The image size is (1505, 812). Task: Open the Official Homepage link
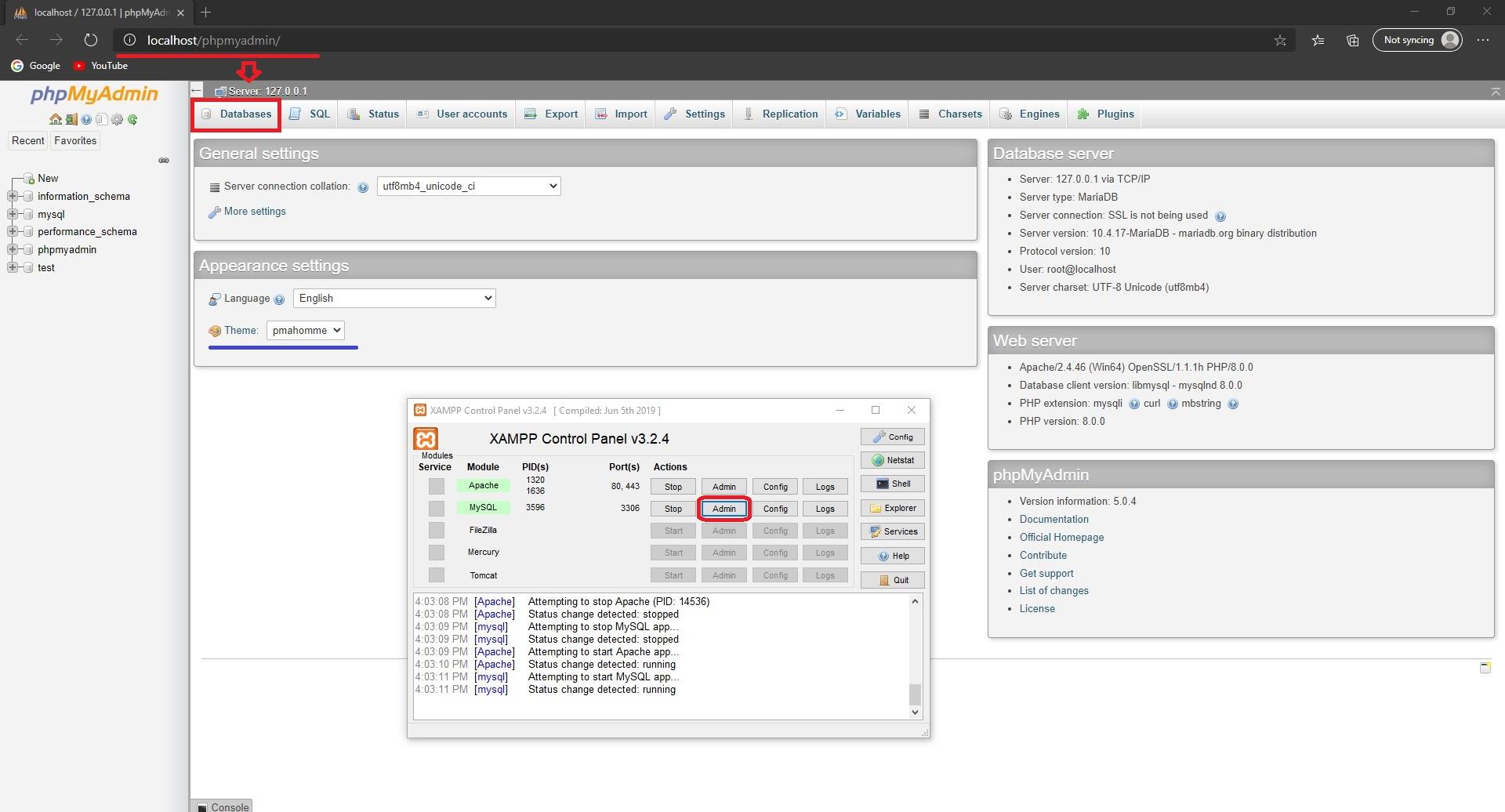tap(1061, 537)
